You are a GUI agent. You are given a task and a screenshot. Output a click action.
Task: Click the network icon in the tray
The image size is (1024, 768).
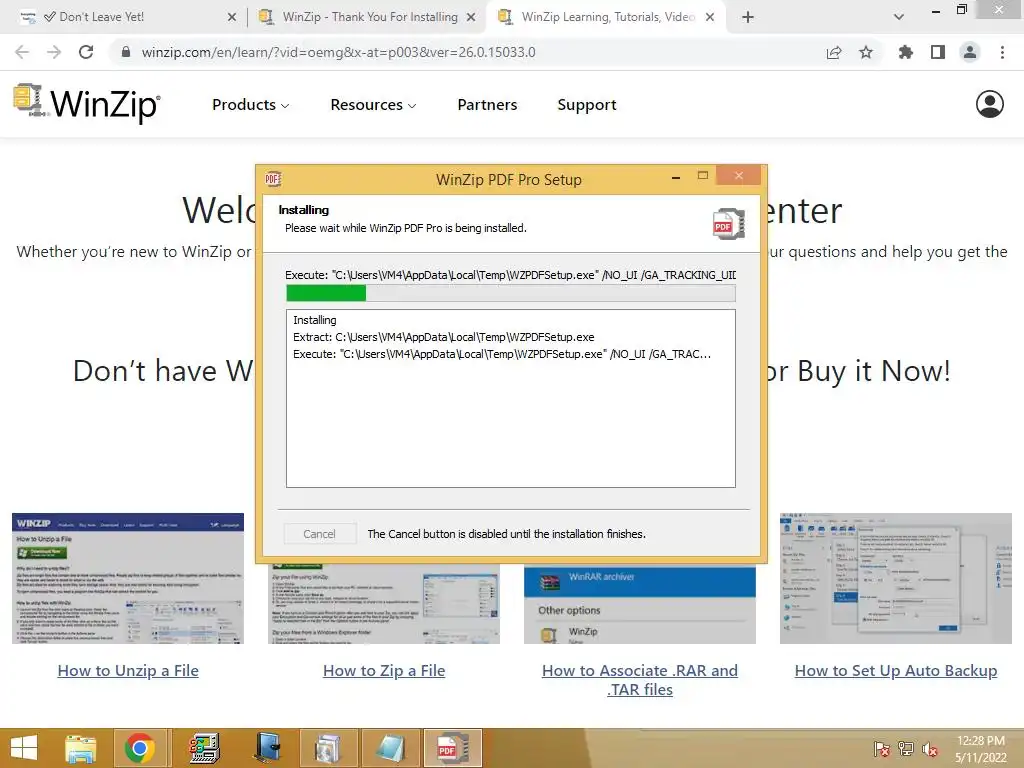point(906,749)
